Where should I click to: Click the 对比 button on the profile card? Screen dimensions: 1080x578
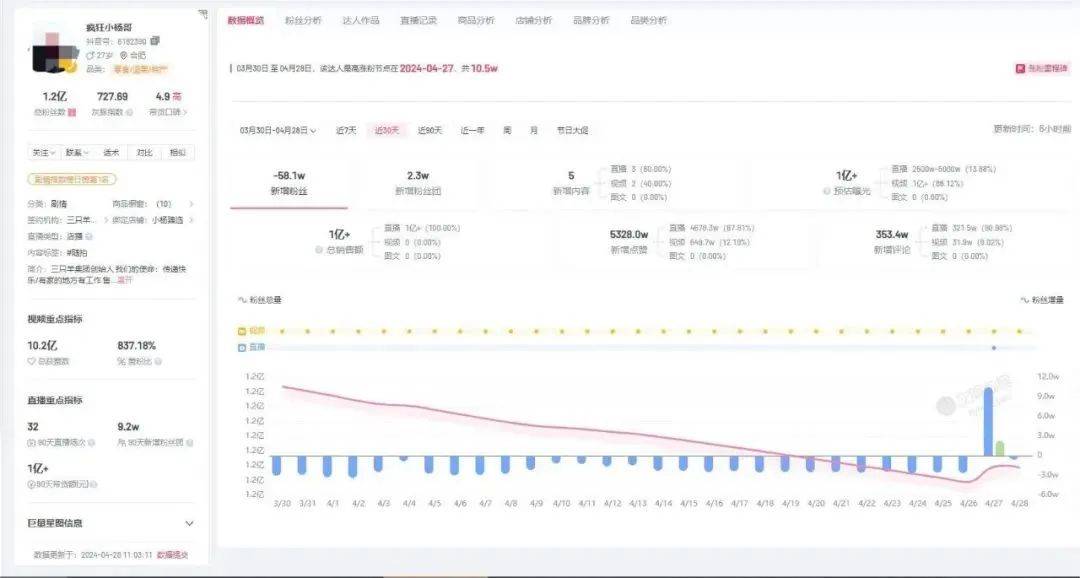pos(144,153)
